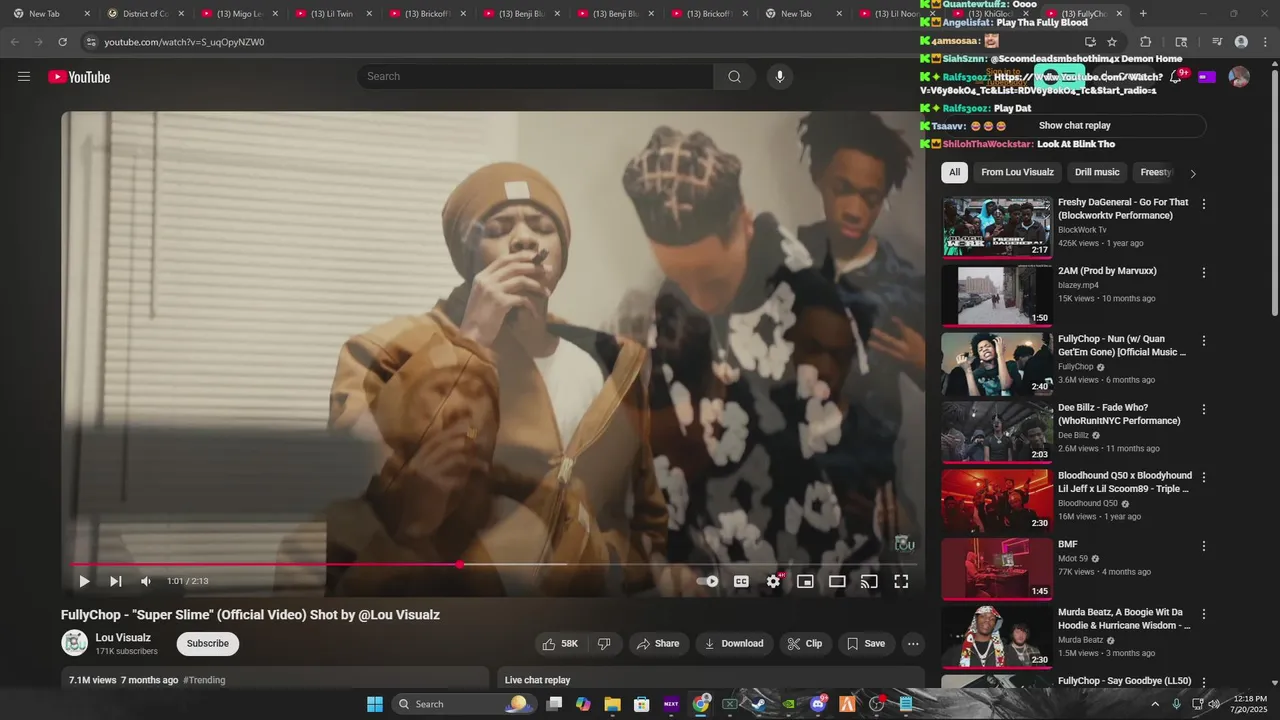
Task: Show hidden system tray icons chevron
Action: pyautogui.click(x=1155, y=704)
